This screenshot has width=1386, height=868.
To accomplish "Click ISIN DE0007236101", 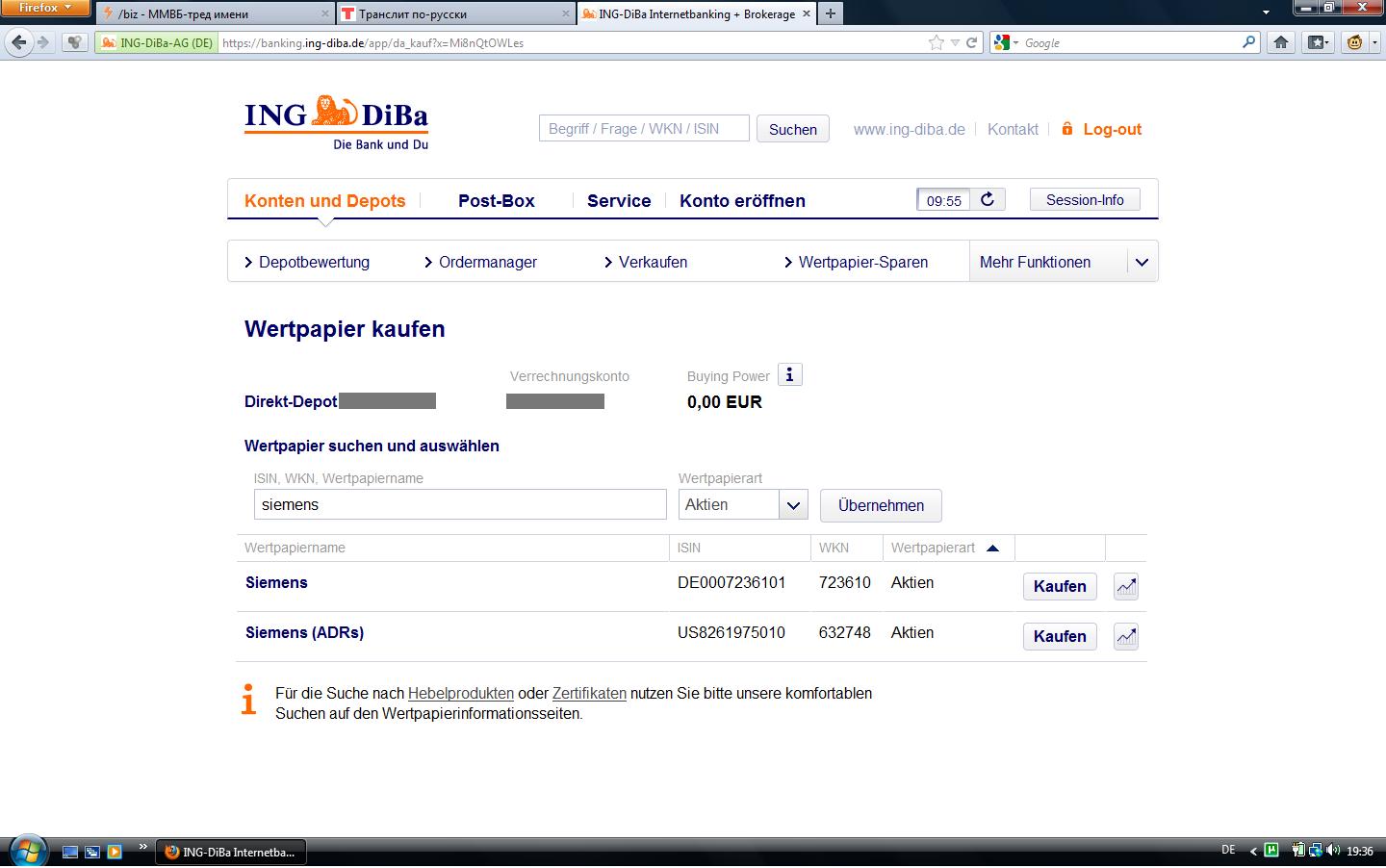I will 731,582.
